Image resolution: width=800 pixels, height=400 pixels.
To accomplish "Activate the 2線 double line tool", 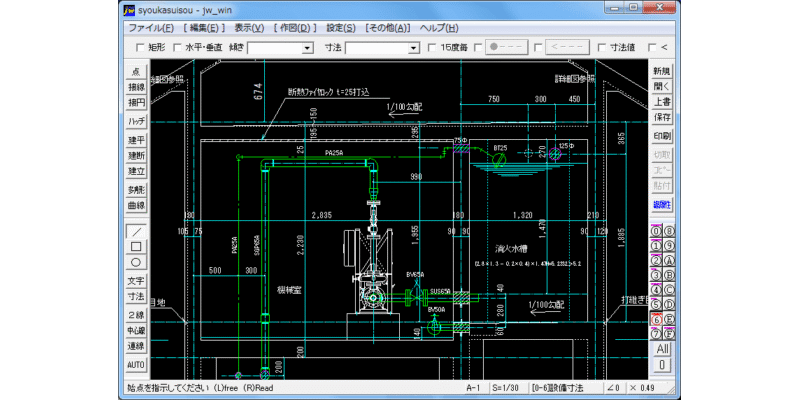I will 136,315.
